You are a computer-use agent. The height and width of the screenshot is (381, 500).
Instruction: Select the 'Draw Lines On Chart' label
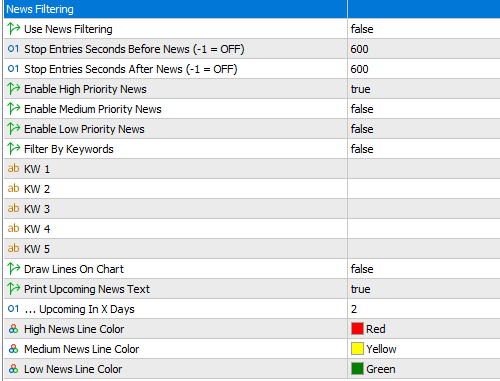[x=74, y=269]
